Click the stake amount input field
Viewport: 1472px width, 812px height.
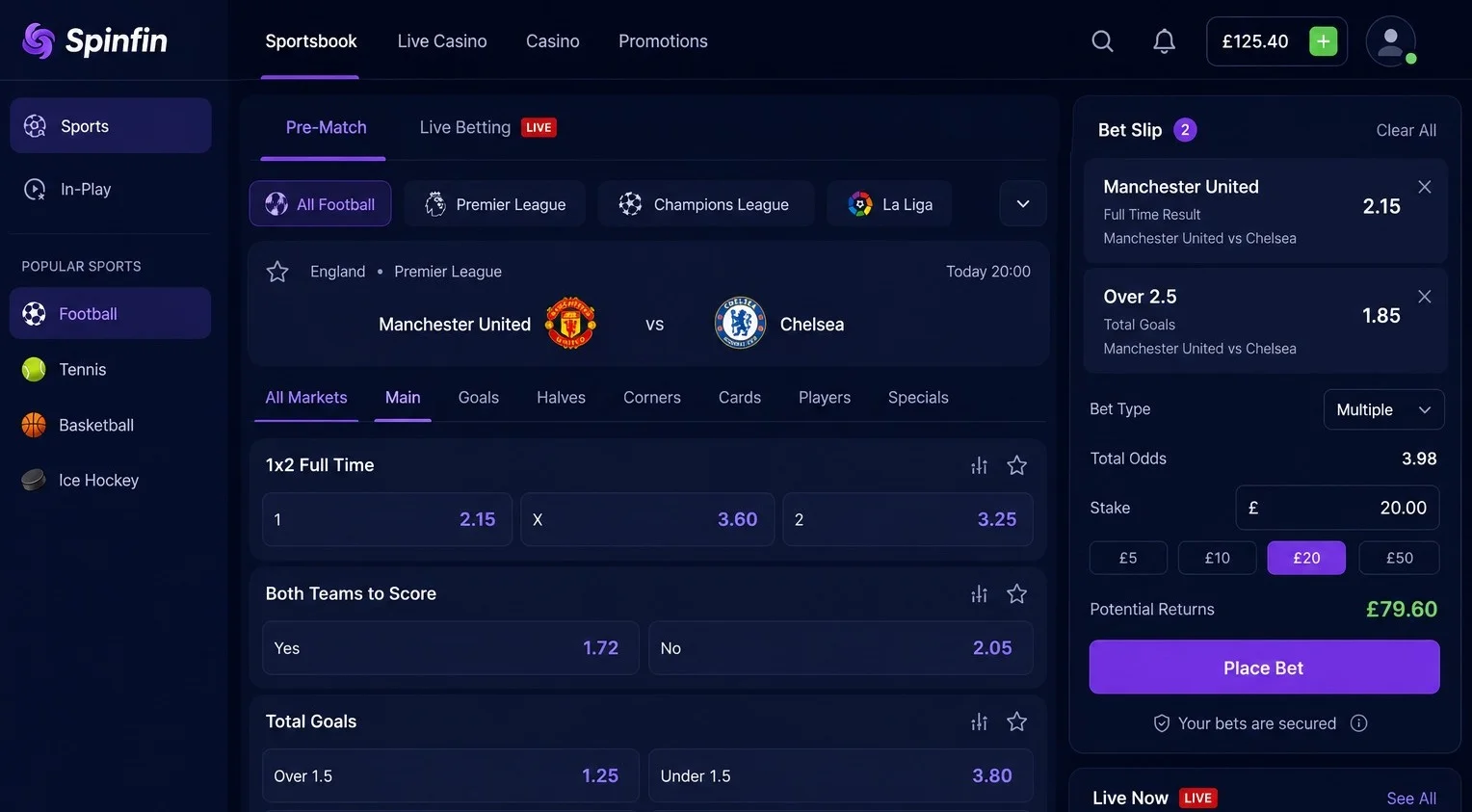tap(1337, 508)
